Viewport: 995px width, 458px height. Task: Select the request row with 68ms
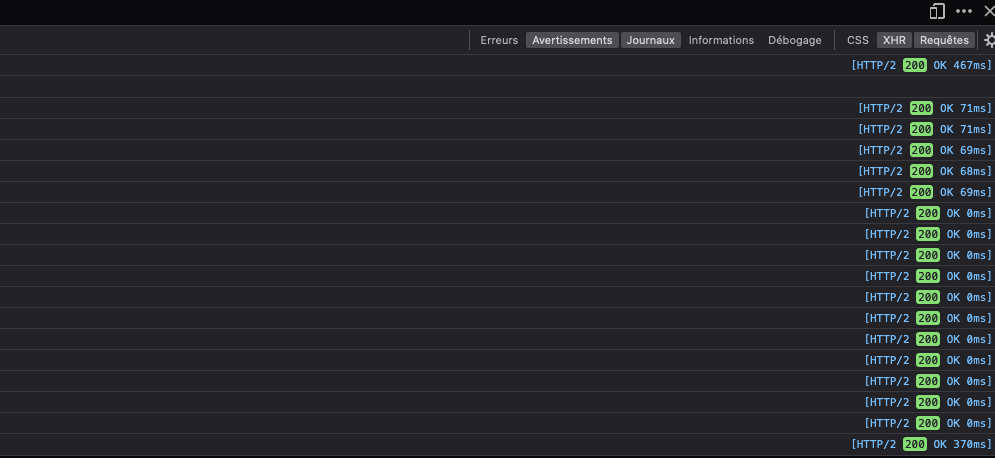click(x=498, y=171)
